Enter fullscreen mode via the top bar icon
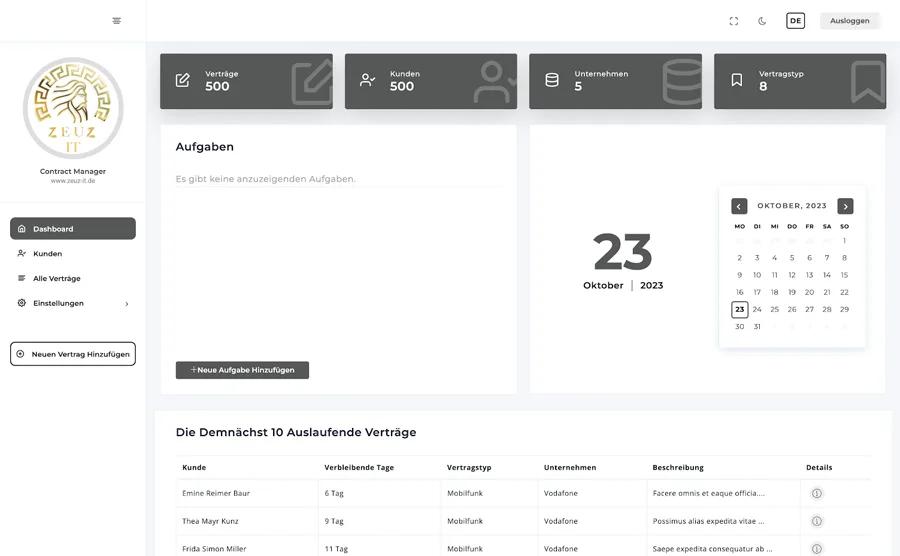900x556 pixels. coord(734,21)
